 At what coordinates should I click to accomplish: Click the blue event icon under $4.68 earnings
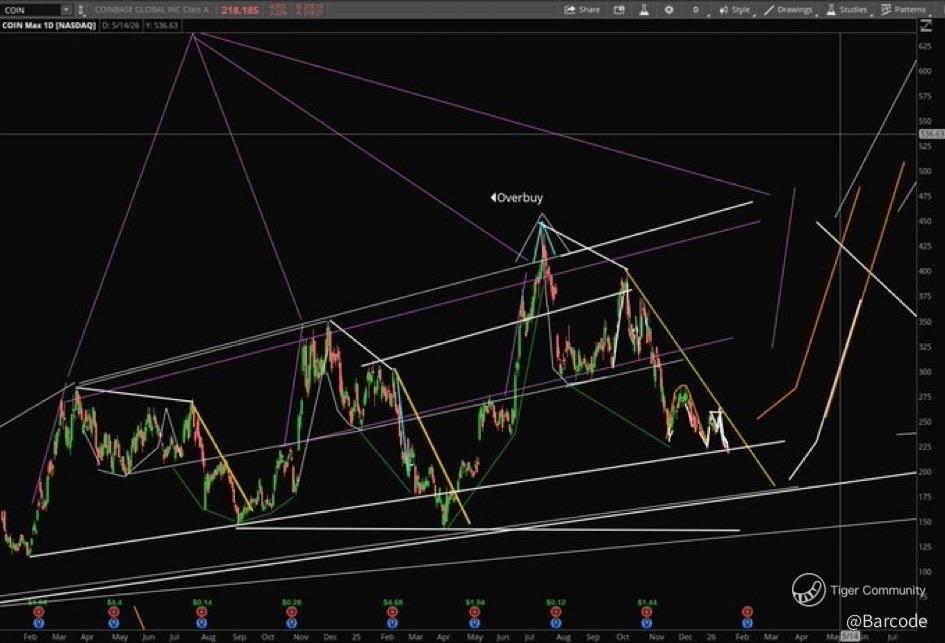[x=392, y=623]
